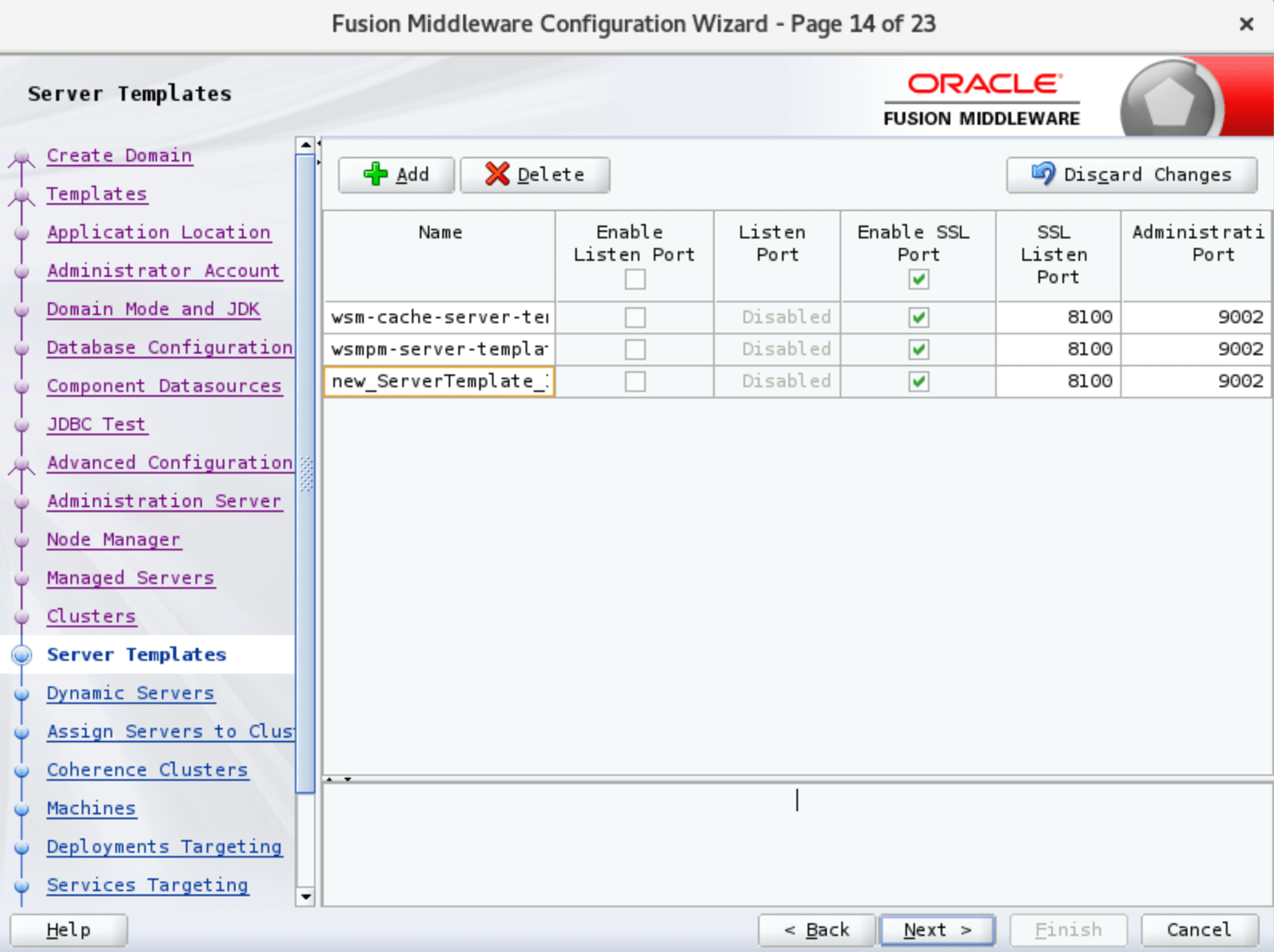Image resolution: width=1274 pixels, height=952 pixels.
Task: Click the green plus Add icon
Action: (375, 174)
